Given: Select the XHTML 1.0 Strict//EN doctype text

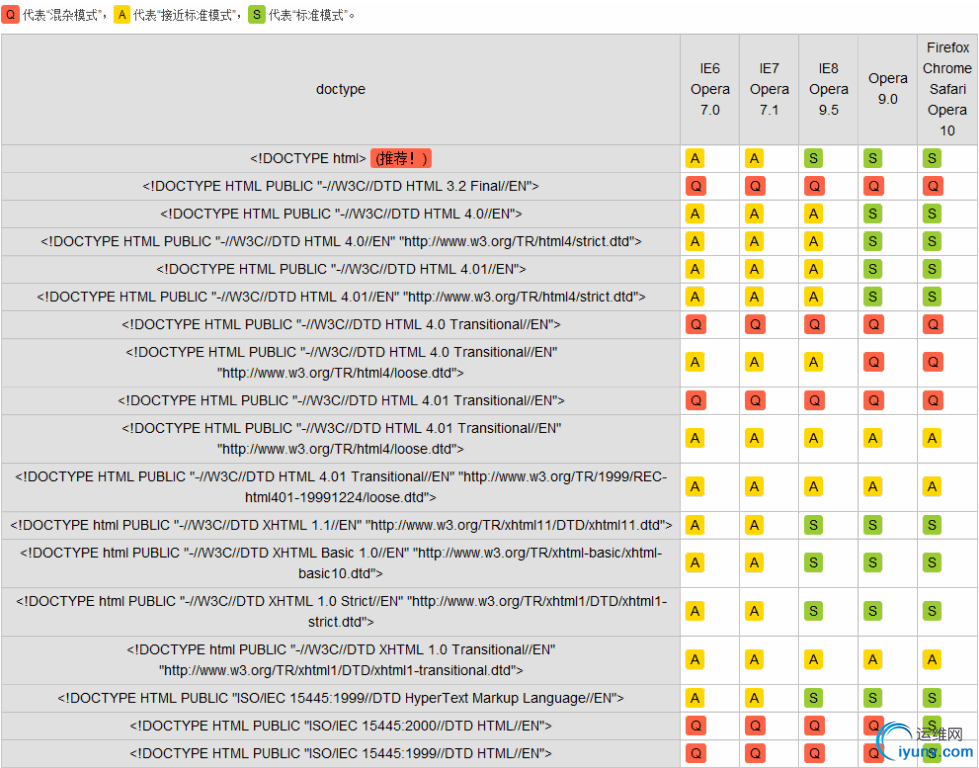Looking at the screenshot, I should point(341,611).
